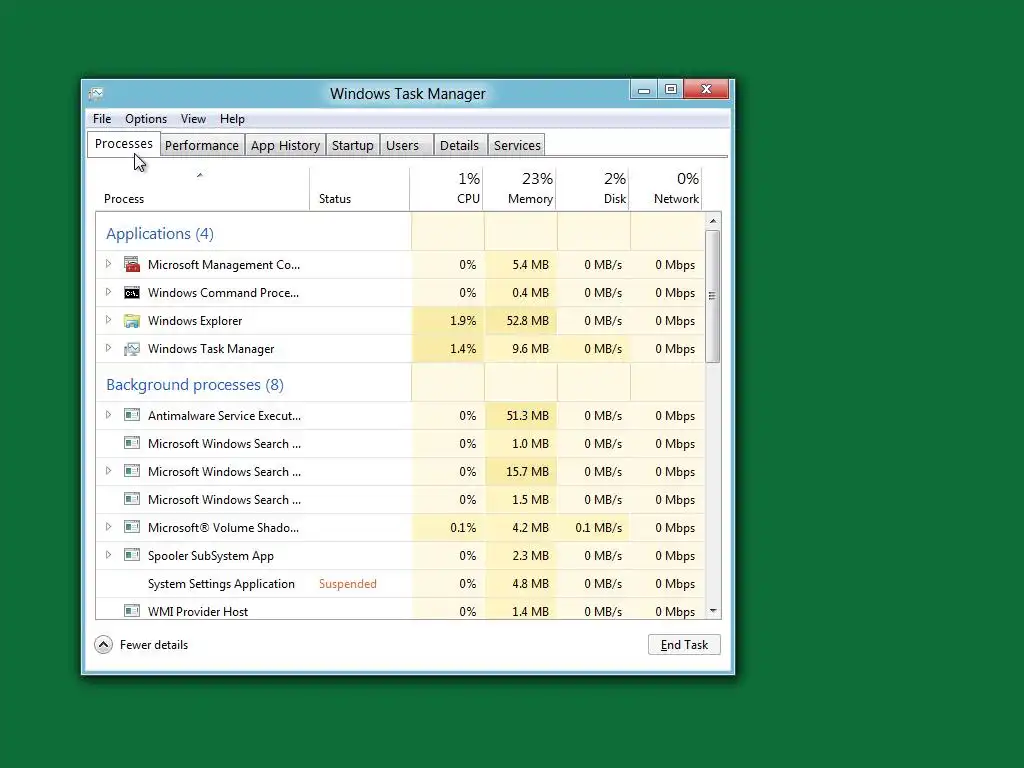
Task: Expand the Windows Command Processor entry
Action: [108, 292]
